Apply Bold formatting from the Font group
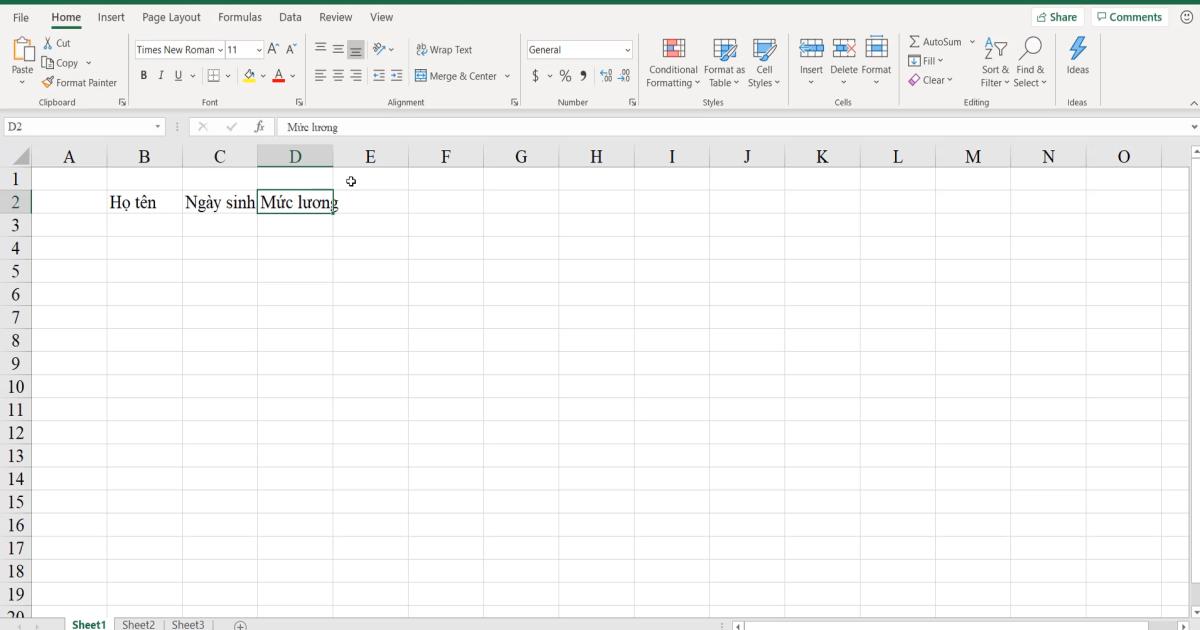1200x630 pixels. pos(143,75)
